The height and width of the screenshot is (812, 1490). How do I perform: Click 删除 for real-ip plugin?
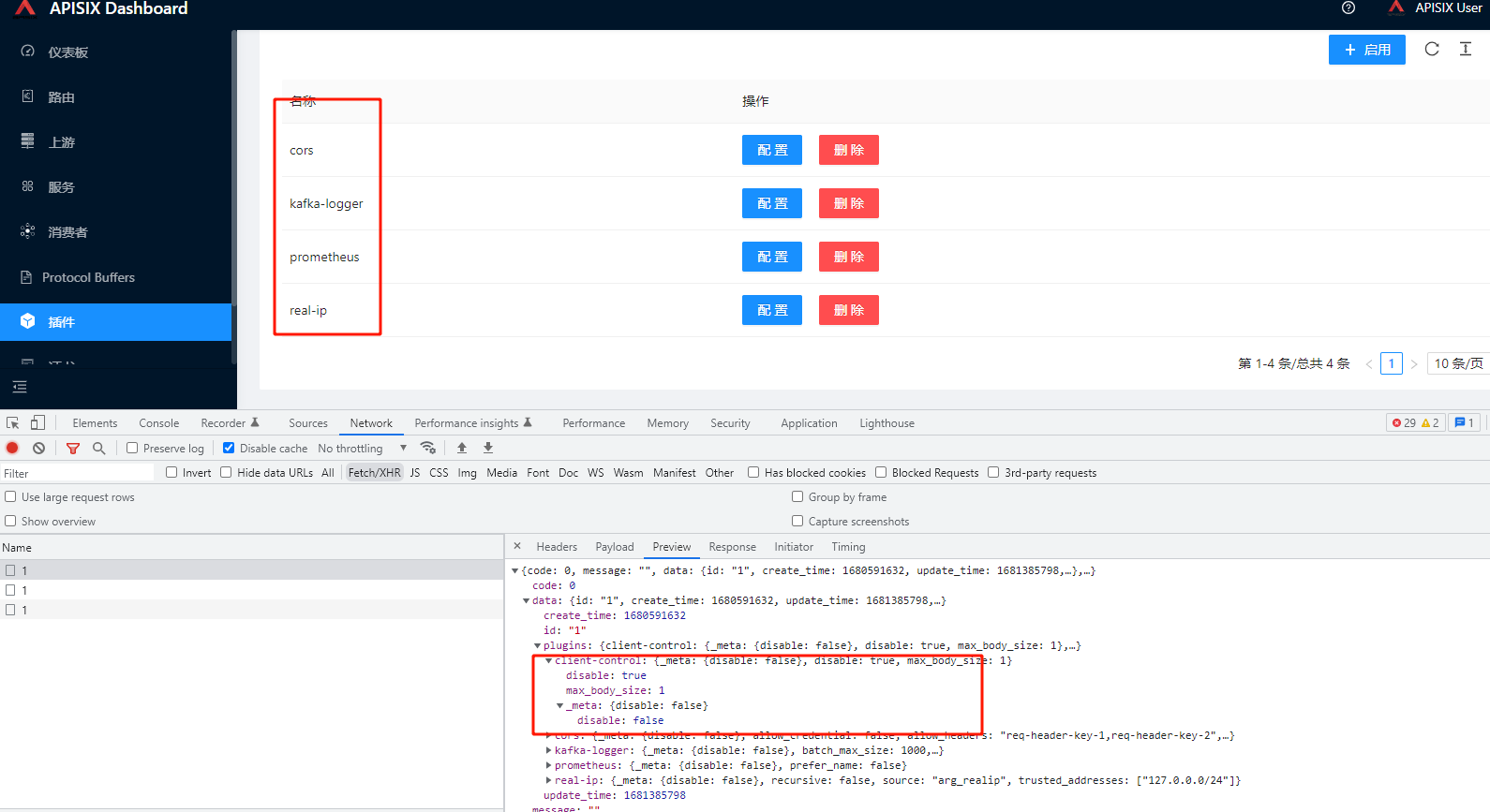point(849,310)
